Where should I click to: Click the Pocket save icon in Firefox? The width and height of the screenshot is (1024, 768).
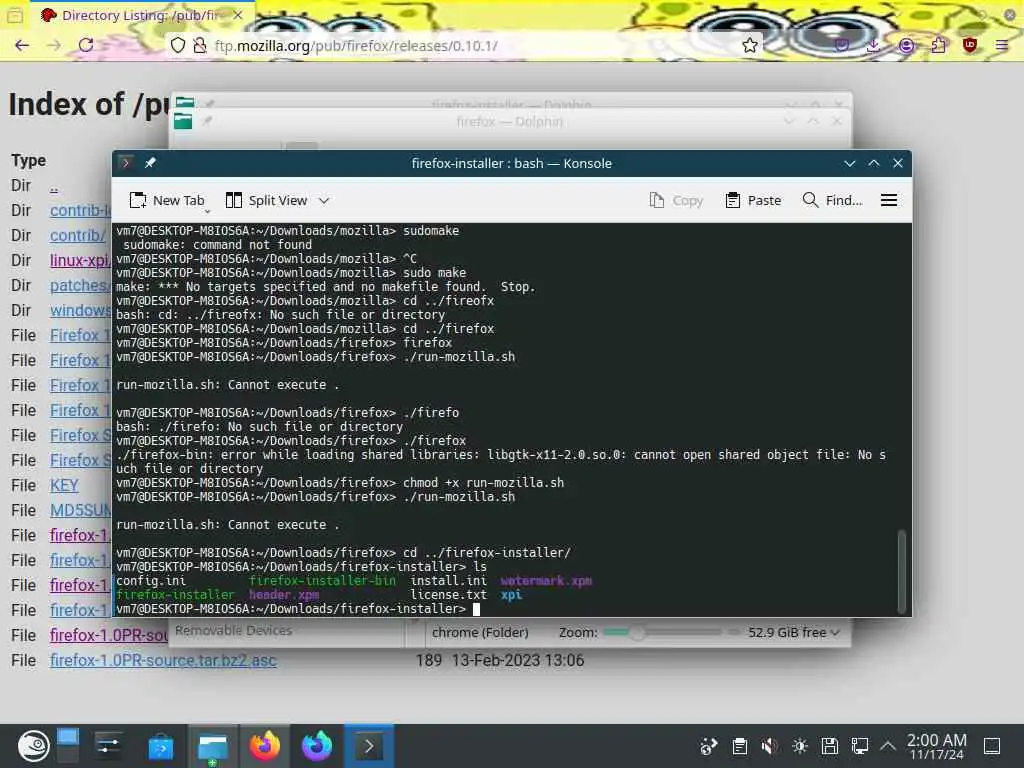pyautogui.click(x=842, y=45)
